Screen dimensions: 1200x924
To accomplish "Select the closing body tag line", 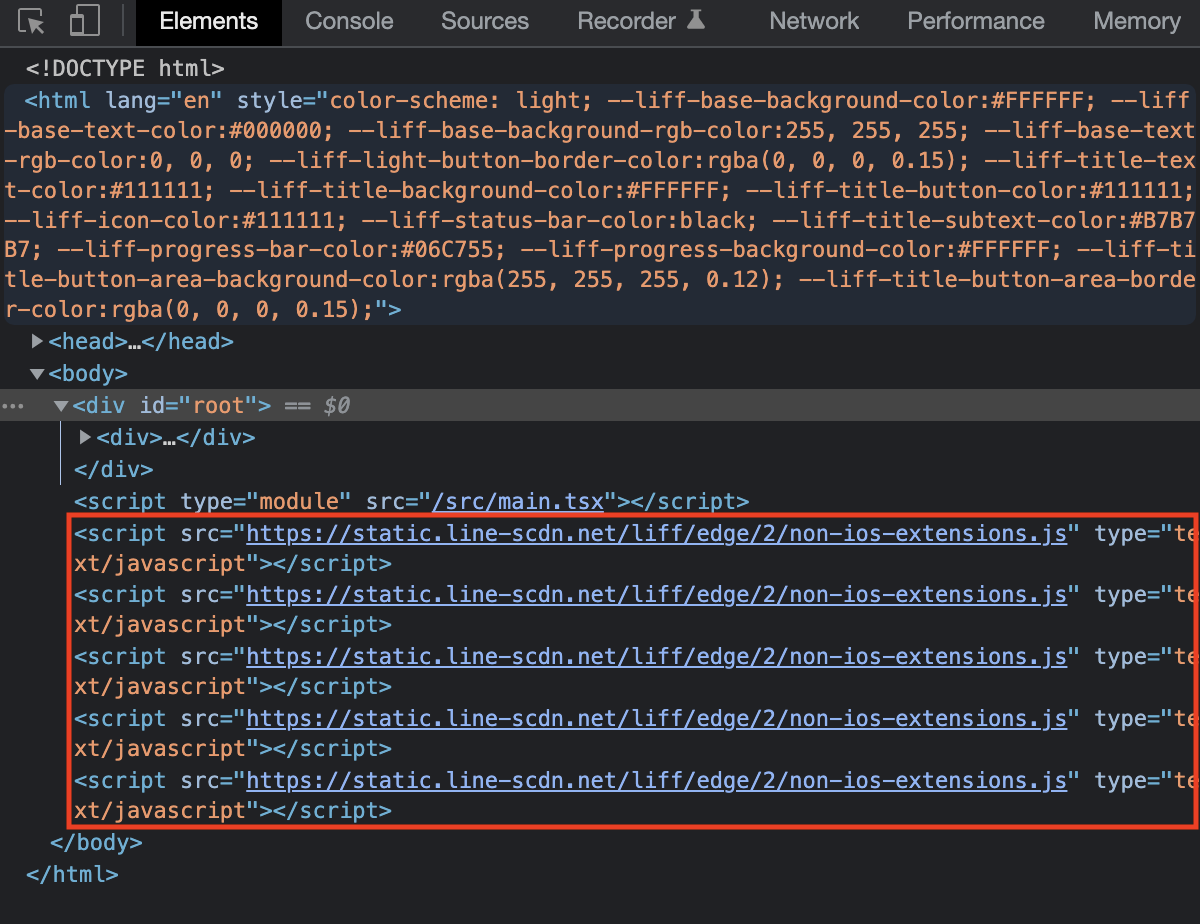I will [96, 842].
